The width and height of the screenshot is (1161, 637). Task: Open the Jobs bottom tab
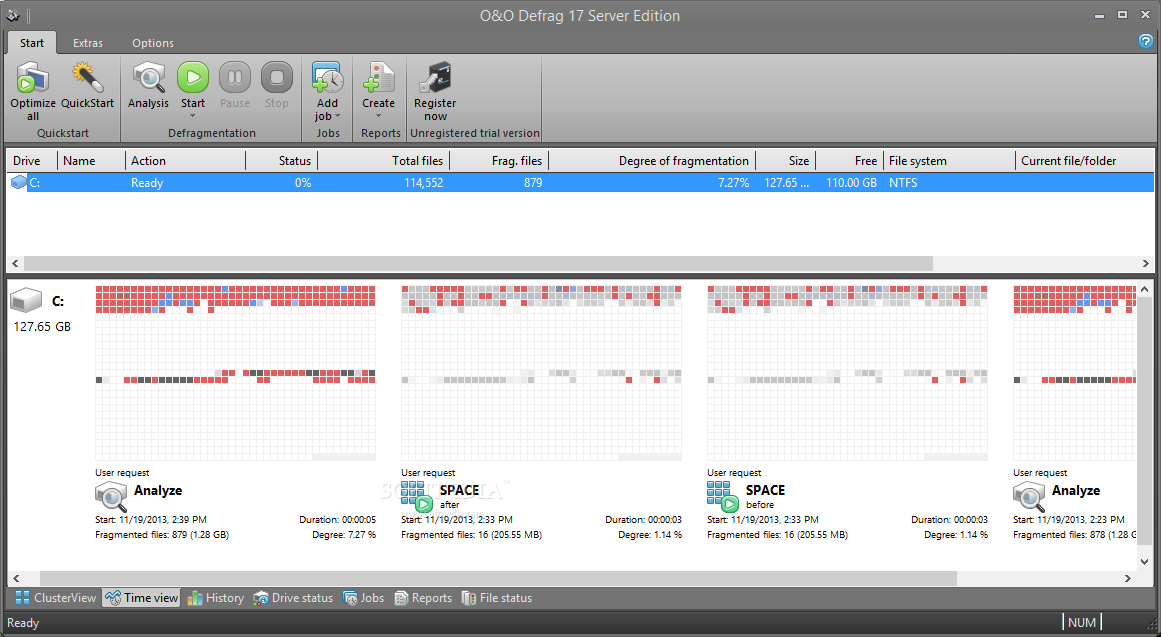(x=364, y=598)
